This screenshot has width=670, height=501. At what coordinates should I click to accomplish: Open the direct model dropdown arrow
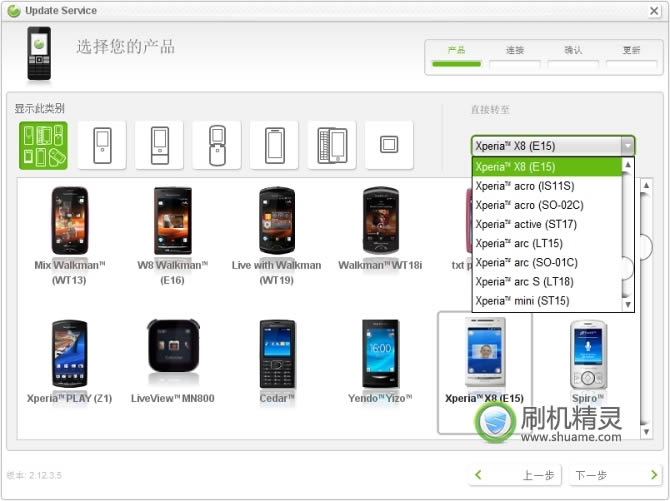(626, 146)
